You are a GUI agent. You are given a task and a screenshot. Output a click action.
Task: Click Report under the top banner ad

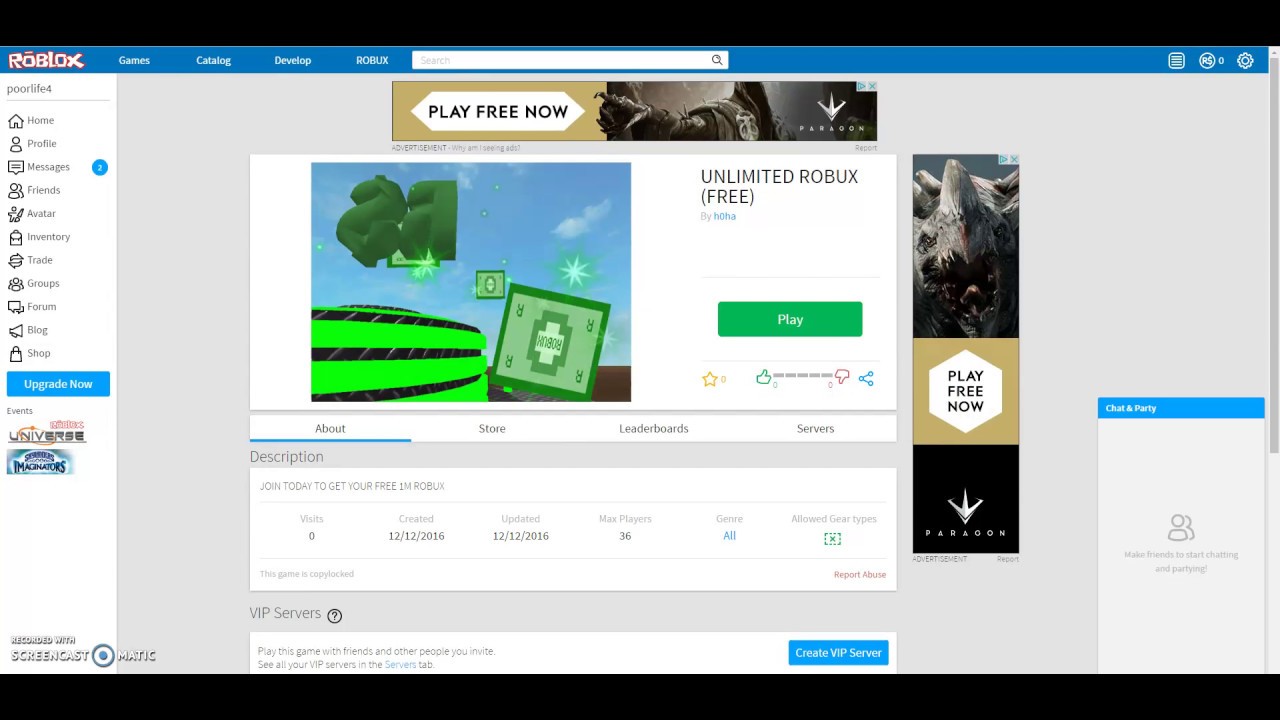pyautogui.click(x=866, y=148)
